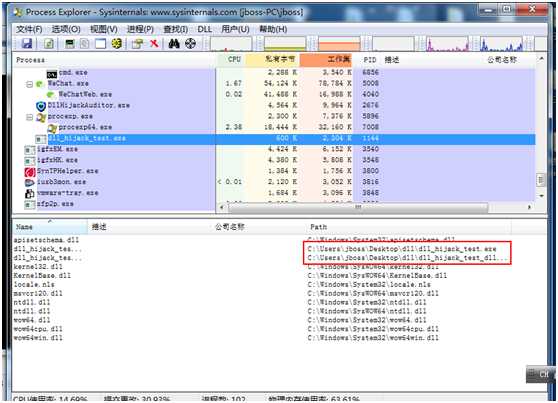
Task: Select the procexp.exe process
Action: click(70, 116)
